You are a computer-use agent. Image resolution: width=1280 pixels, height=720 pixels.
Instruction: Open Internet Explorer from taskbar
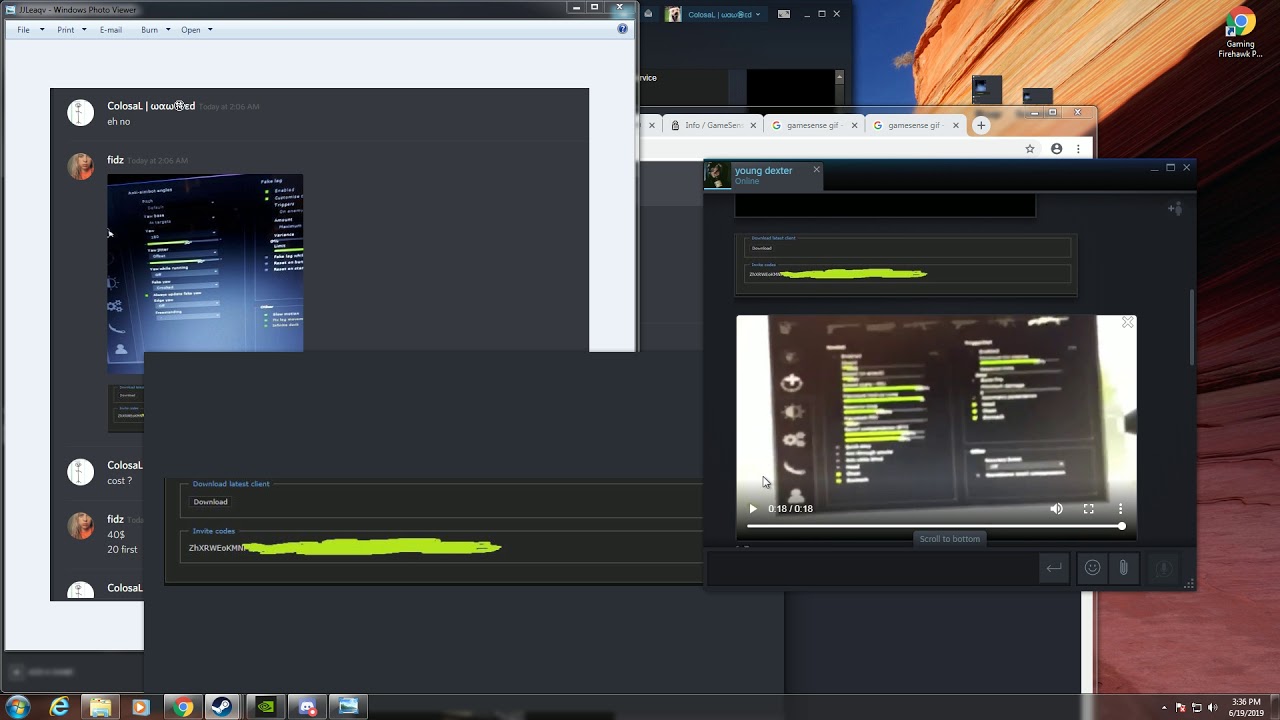coord(60,707)
